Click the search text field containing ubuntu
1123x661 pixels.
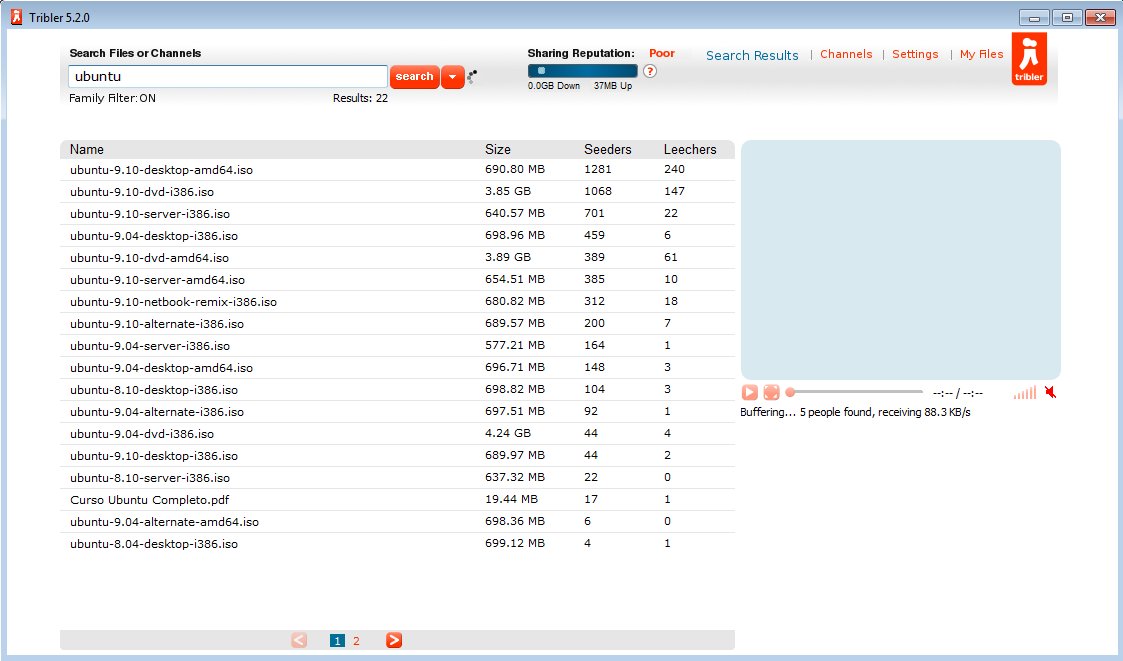pyautogui.click(x=228, y=77)
